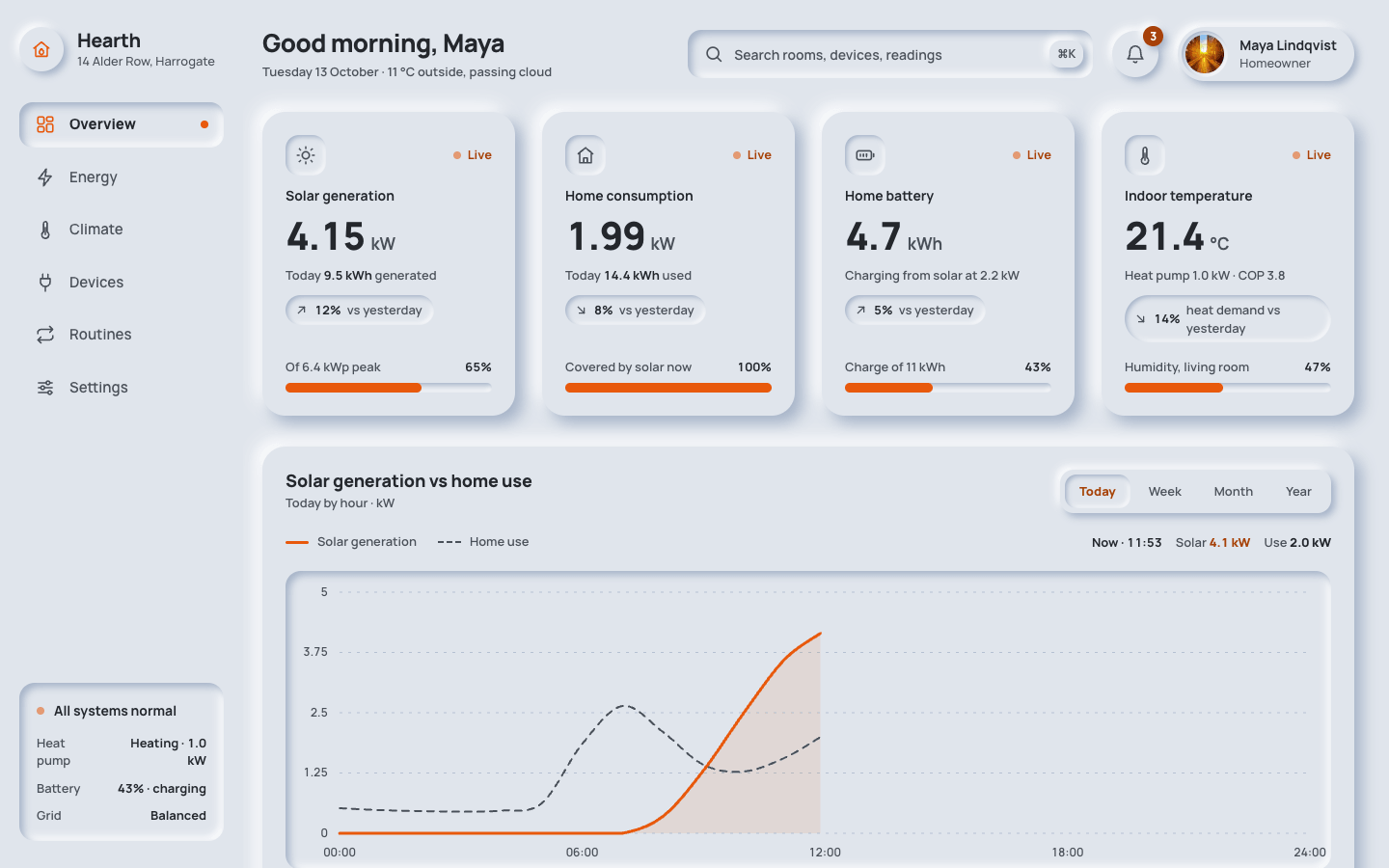Go to Devices in sidebar
This screenshot has width=1389, height=868.
tap(122, 283)
